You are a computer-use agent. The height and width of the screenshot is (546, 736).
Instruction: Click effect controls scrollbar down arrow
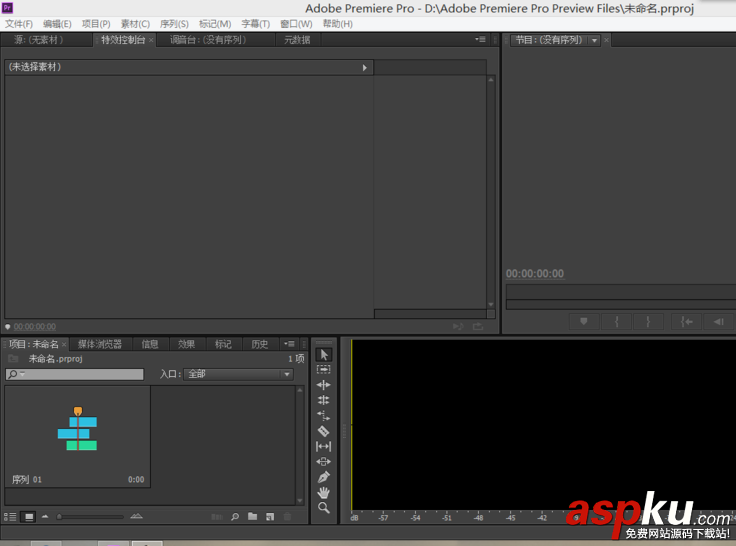[x=491, y=305]
